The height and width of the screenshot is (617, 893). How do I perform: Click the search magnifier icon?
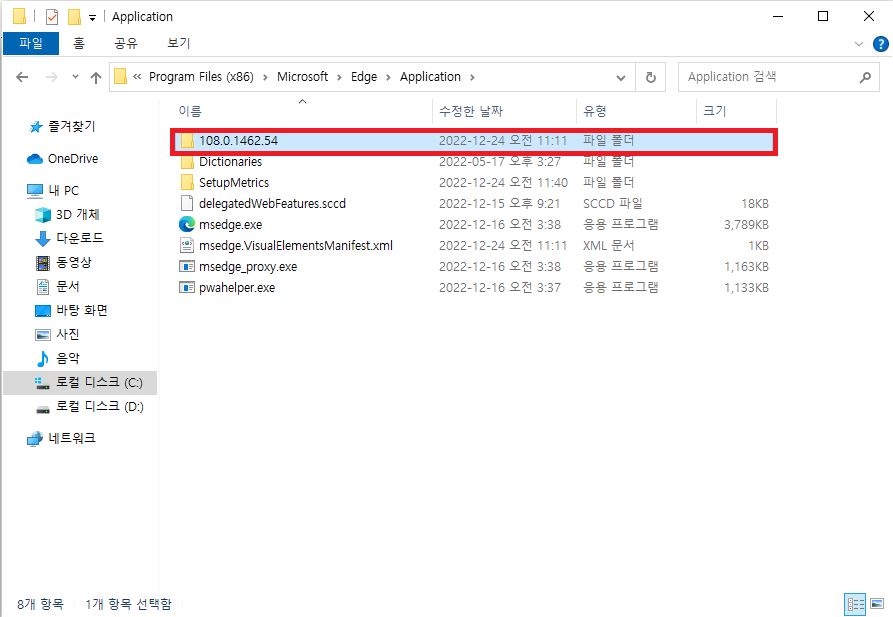point(865,76)
